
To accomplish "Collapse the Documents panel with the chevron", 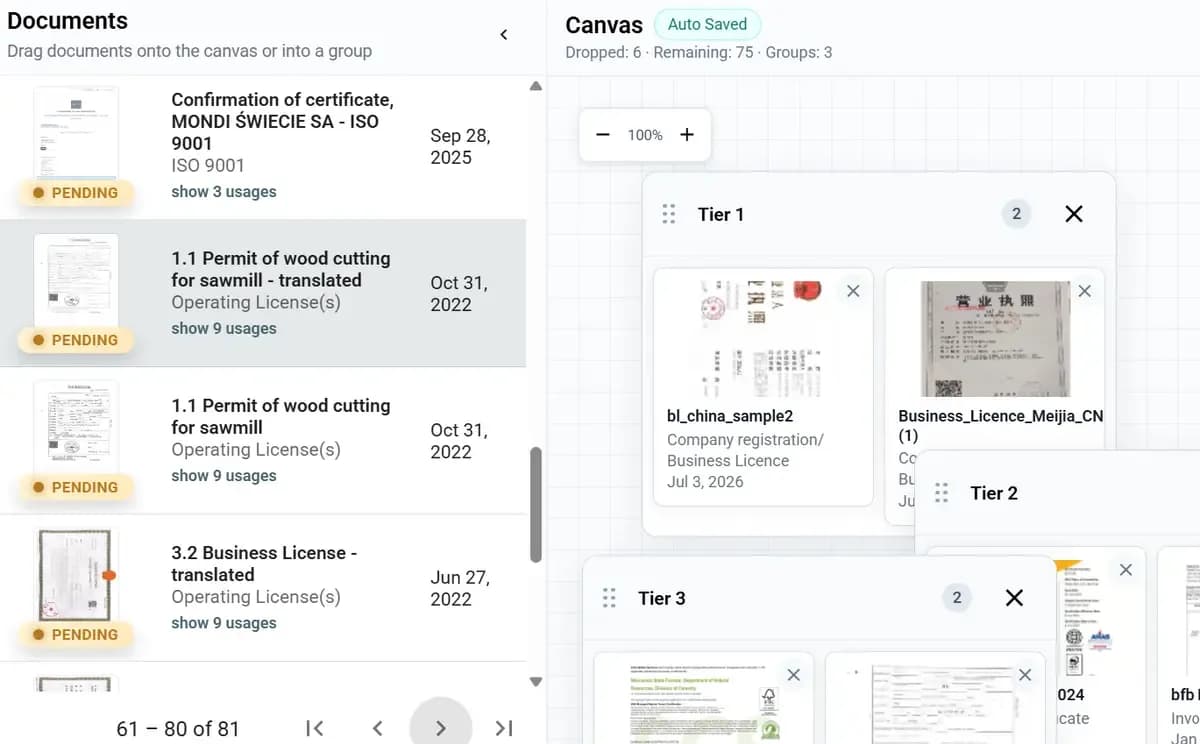I will pos(503,35).
